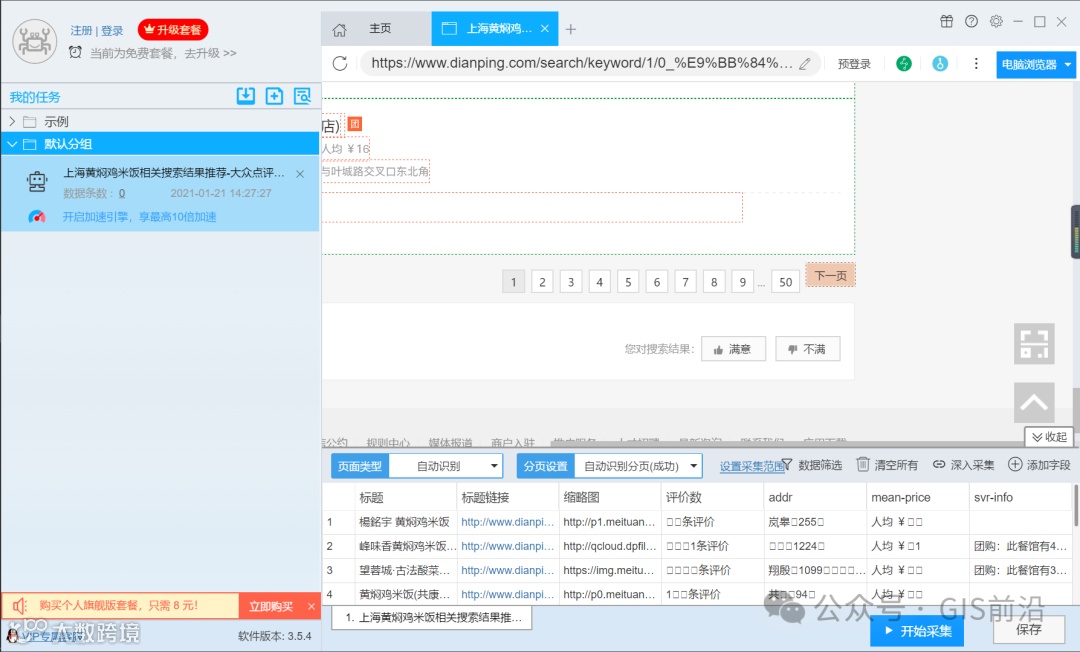Collapse the panel with 收起 button
The image size is (1080, 652).
(1049, 437)
